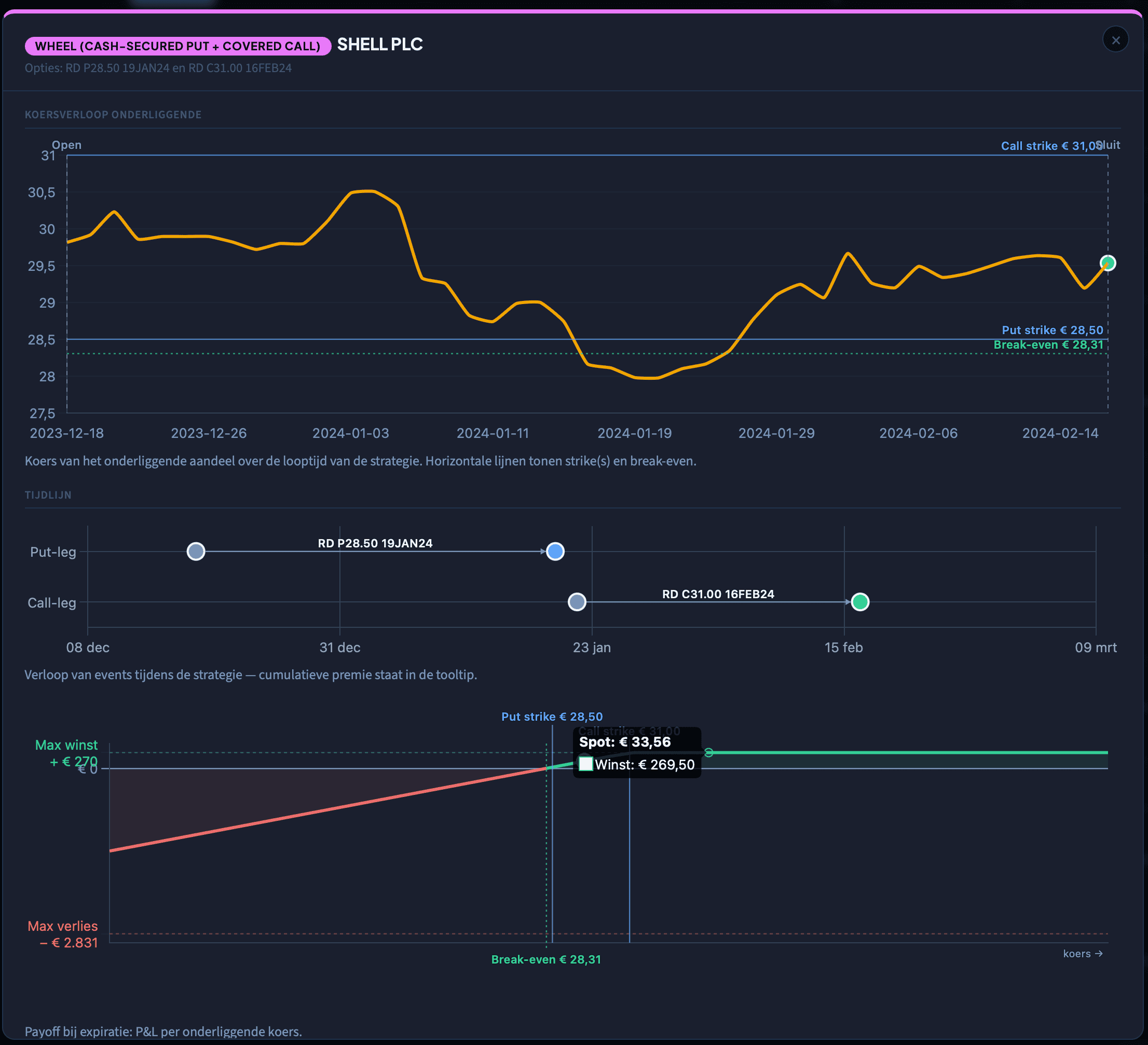This screenshot has height=1045, width=1148.
Task: Click the price chart description starting 'Koers van het onderliggende'
Action: click(x=361, y=461)
